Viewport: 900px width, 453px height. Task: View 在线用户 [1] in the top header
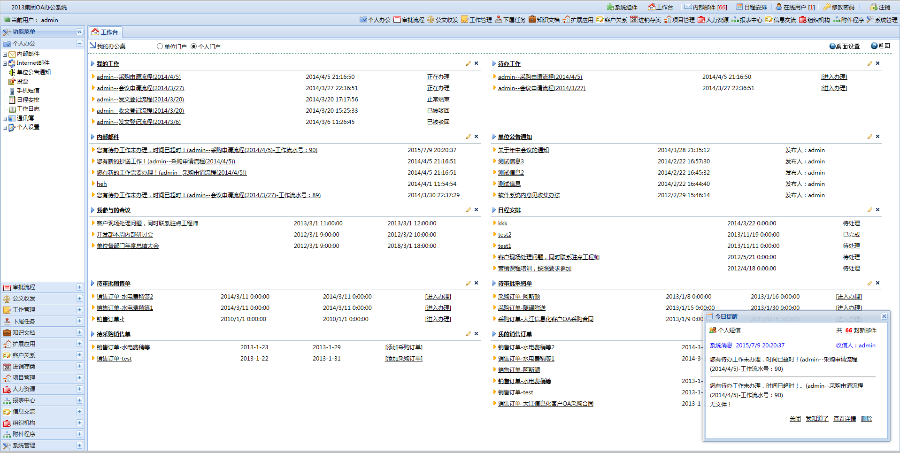coord(795,7)
